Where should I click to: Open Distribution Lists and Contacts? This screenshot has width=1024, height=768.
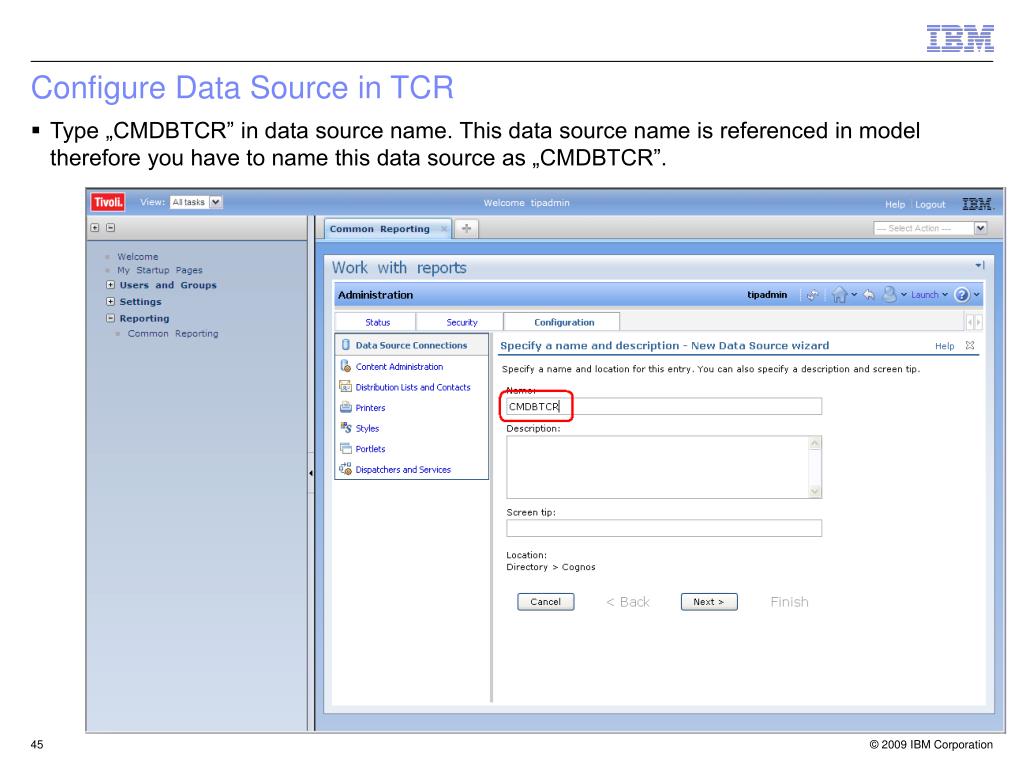[413, 387]
